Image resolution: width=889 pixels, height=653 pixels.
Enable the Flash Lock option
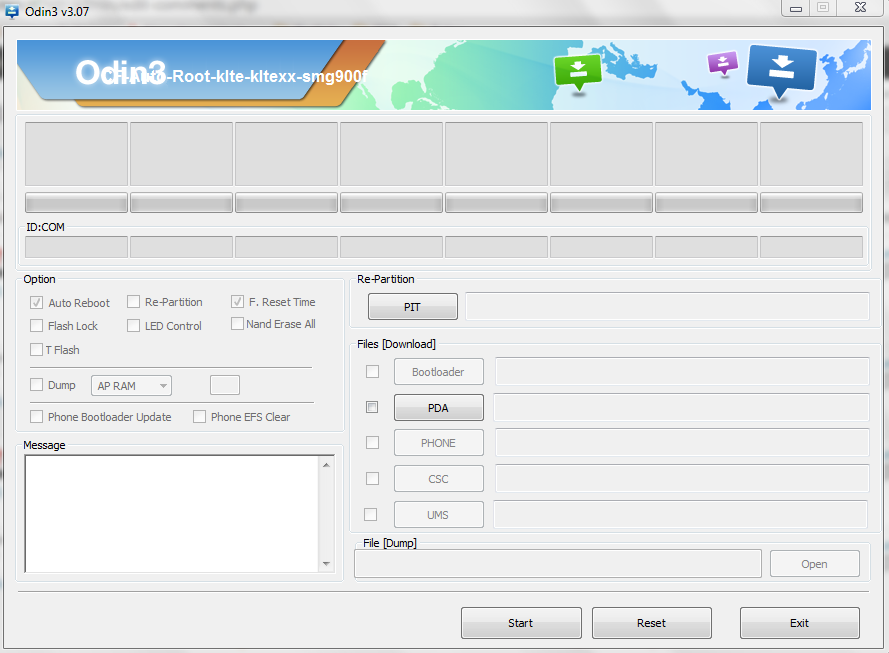(x=36, y=325)
